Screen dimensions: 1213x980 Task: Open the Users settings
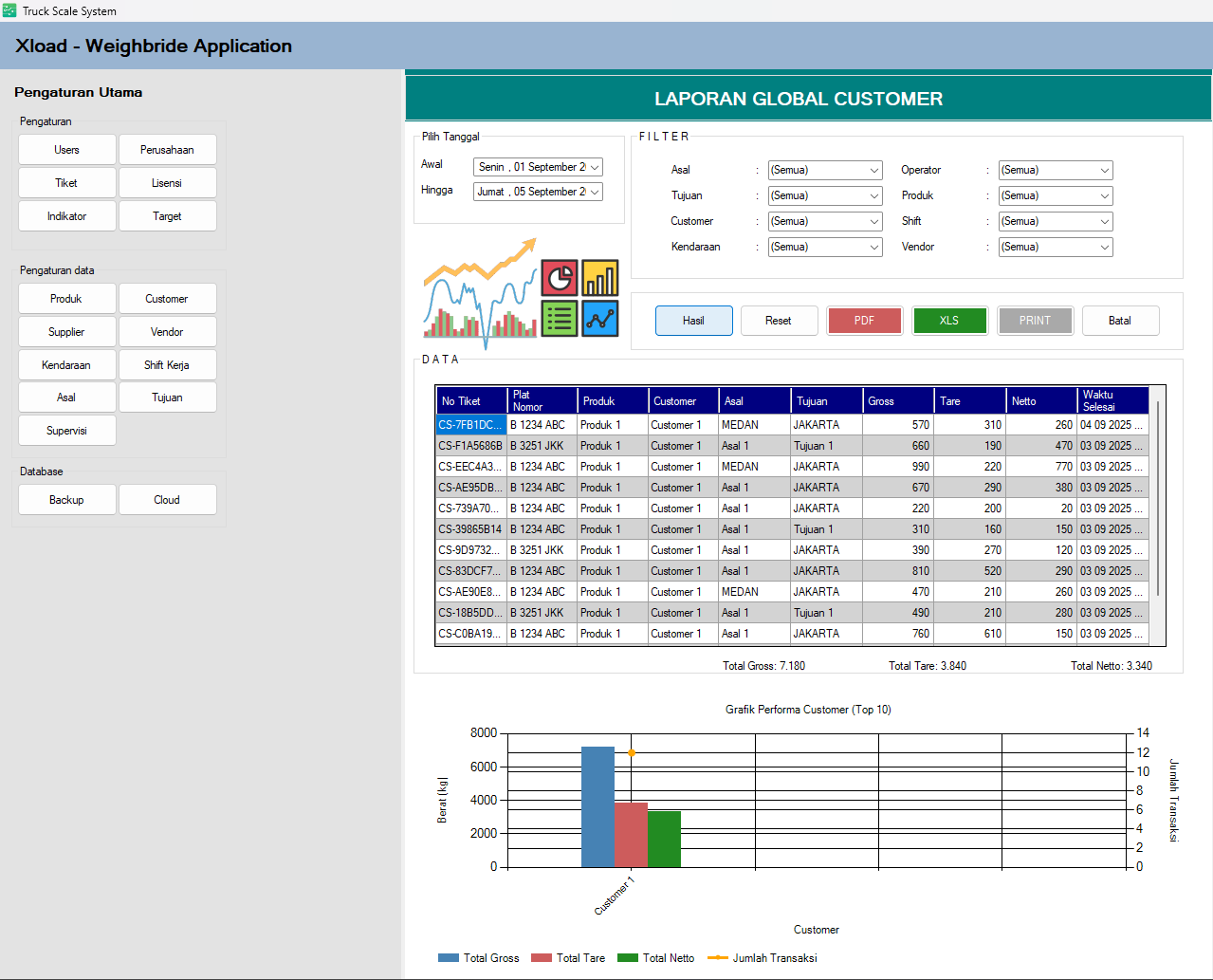(x=67, y=150)
